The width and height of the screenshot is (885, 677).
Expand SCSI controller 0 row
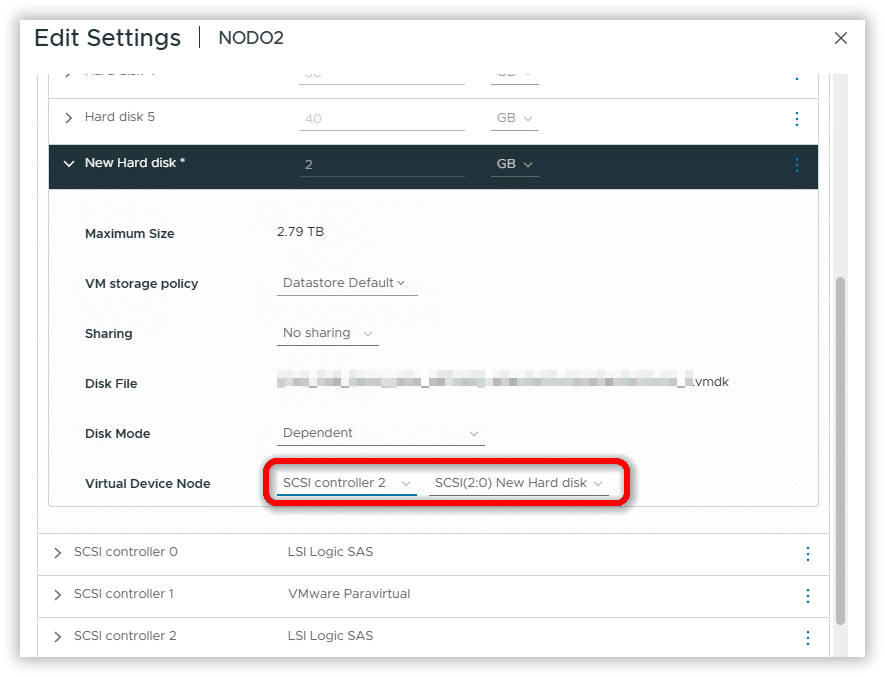coord(57,553)
